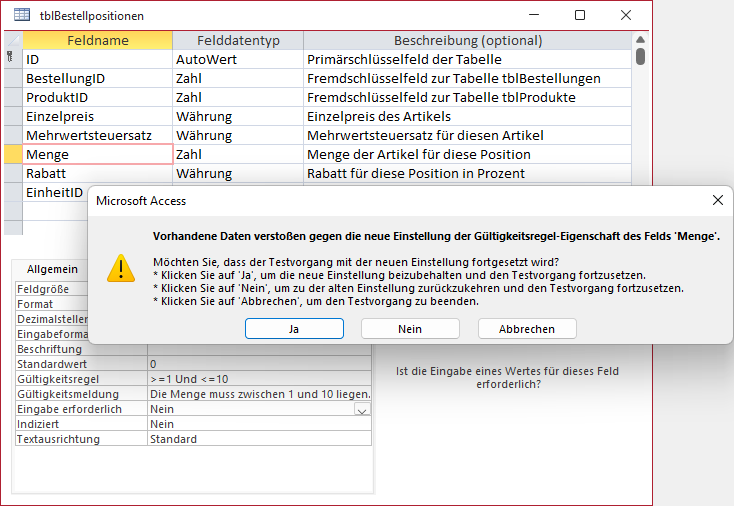The image size is (734, 506).
Task: Click the 'Gültigkeitsregel' value field
Action: [258, 379]
